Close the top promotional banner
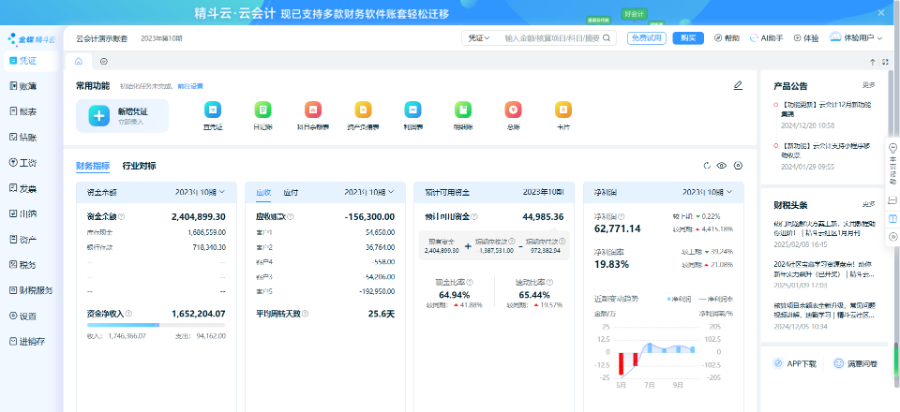Viewport: 900px width, 412px height. [881, 13]
